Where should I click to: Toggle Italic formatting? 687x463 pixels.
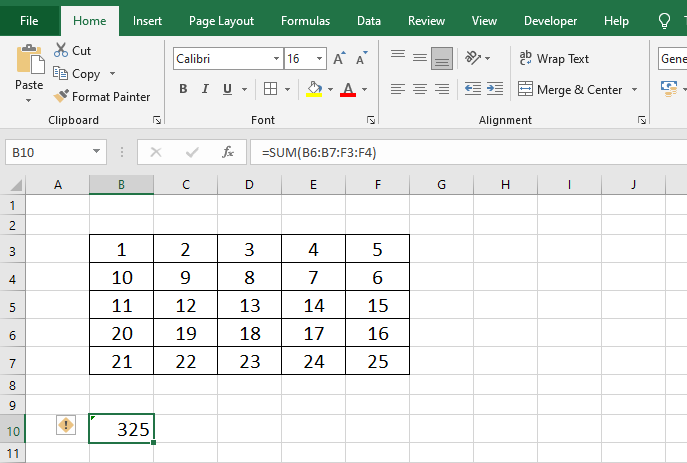[205, 89]
